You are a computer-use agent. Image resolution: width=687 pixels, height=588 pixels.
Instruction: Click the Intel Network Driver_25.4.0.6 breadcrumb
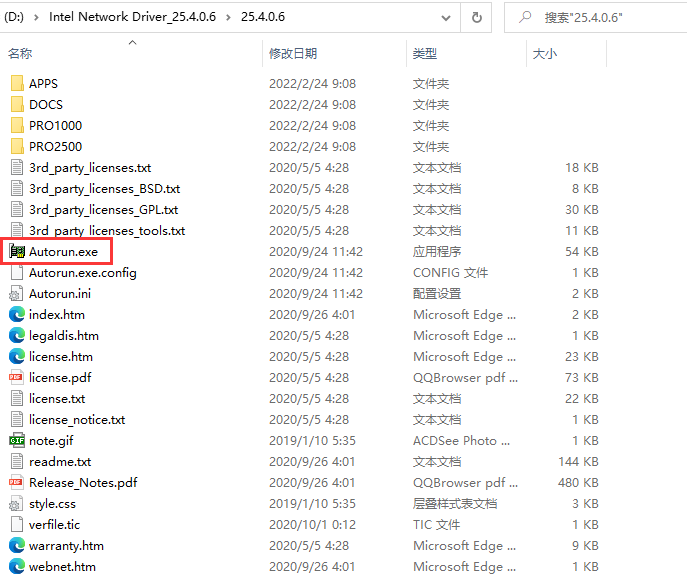133,18
